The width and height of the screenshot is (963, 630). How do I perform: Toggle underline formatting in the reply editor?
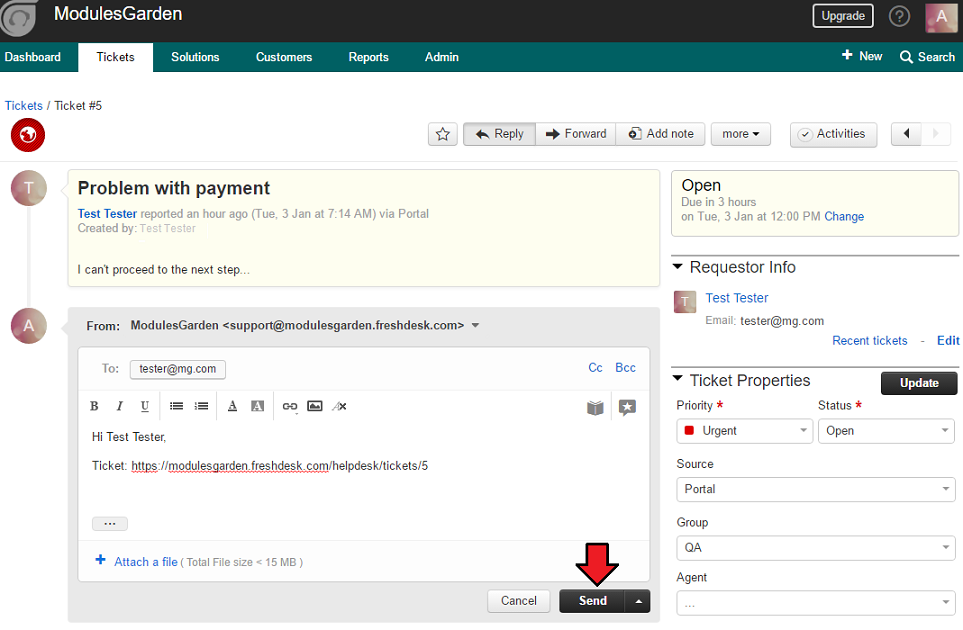click(145, 406)
